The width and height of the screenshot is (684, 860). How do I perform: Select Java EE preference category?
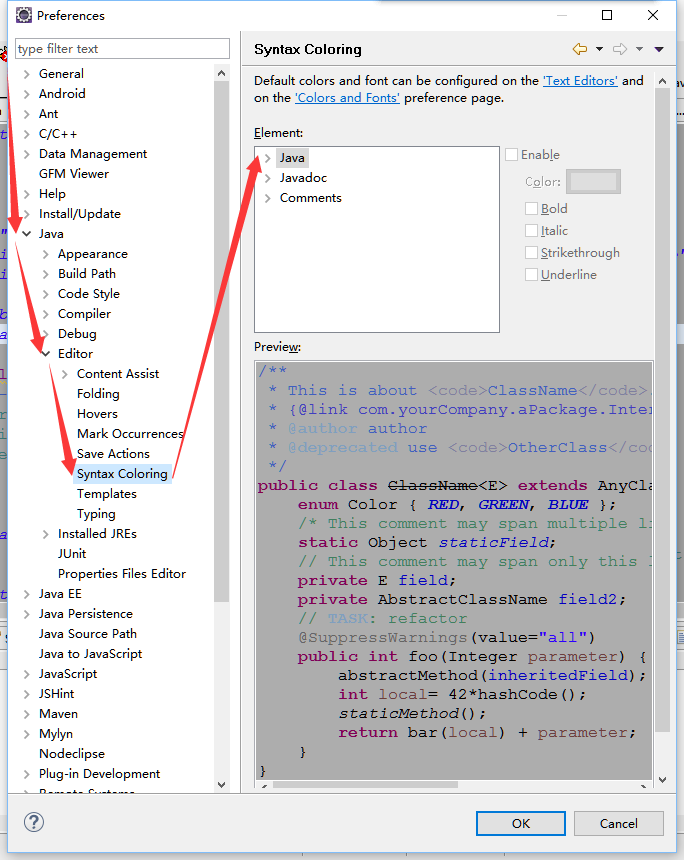point(60,594)
